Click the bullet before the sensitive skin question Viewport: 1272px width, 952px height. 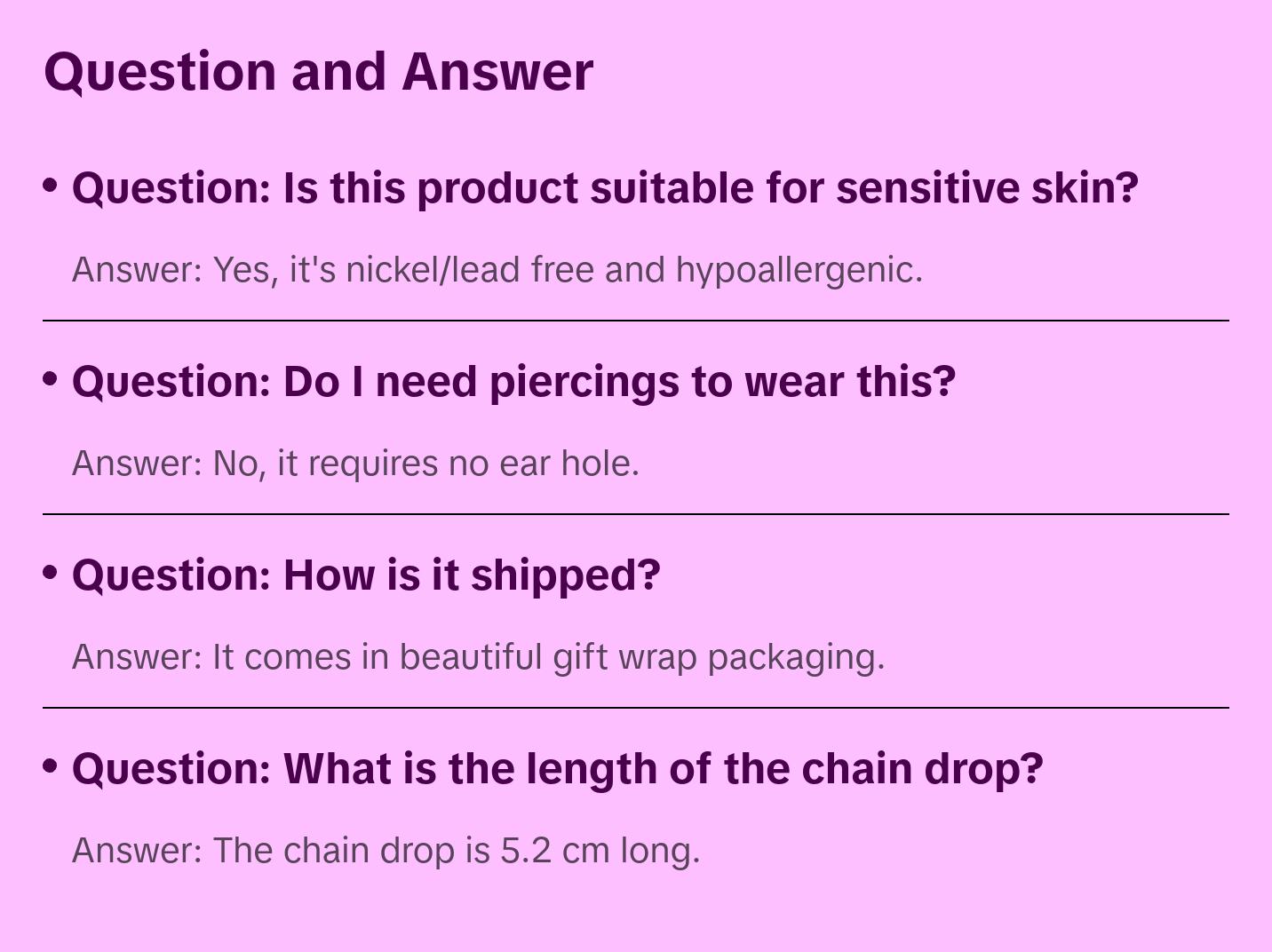pyautogui.click(x=51, y=186)
